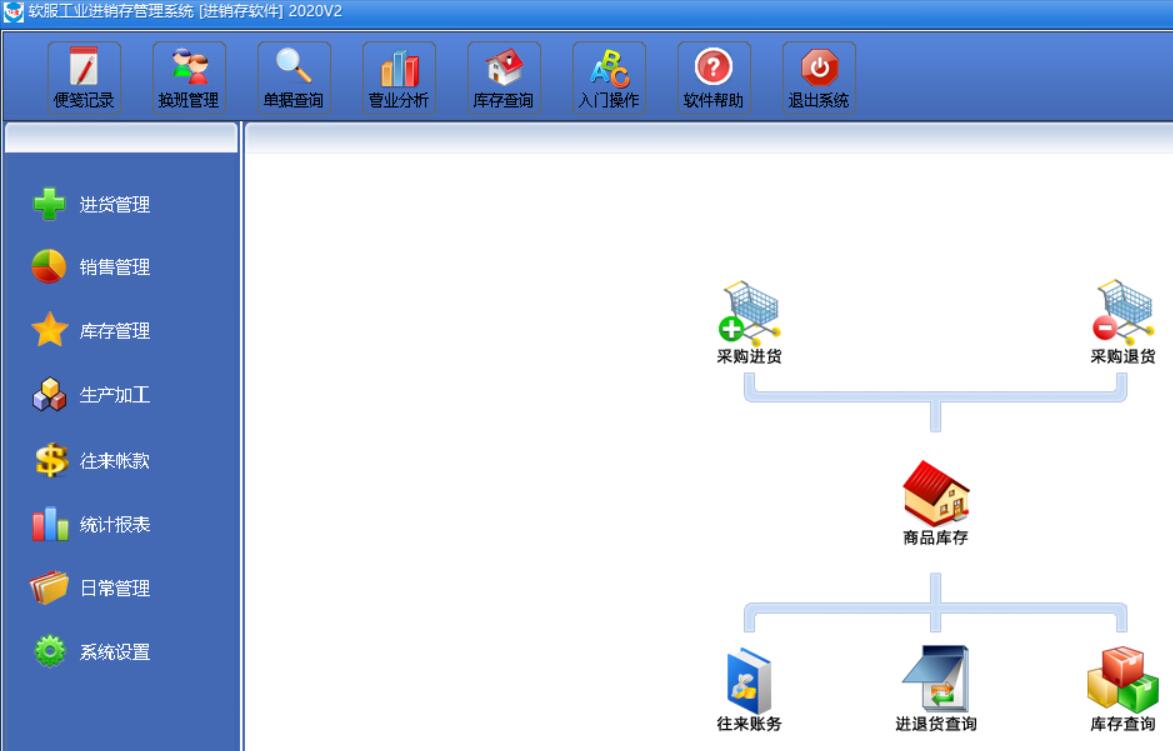Open 软件帮助 software help
Screen dimensions: 1173x751
click(713, 78)
